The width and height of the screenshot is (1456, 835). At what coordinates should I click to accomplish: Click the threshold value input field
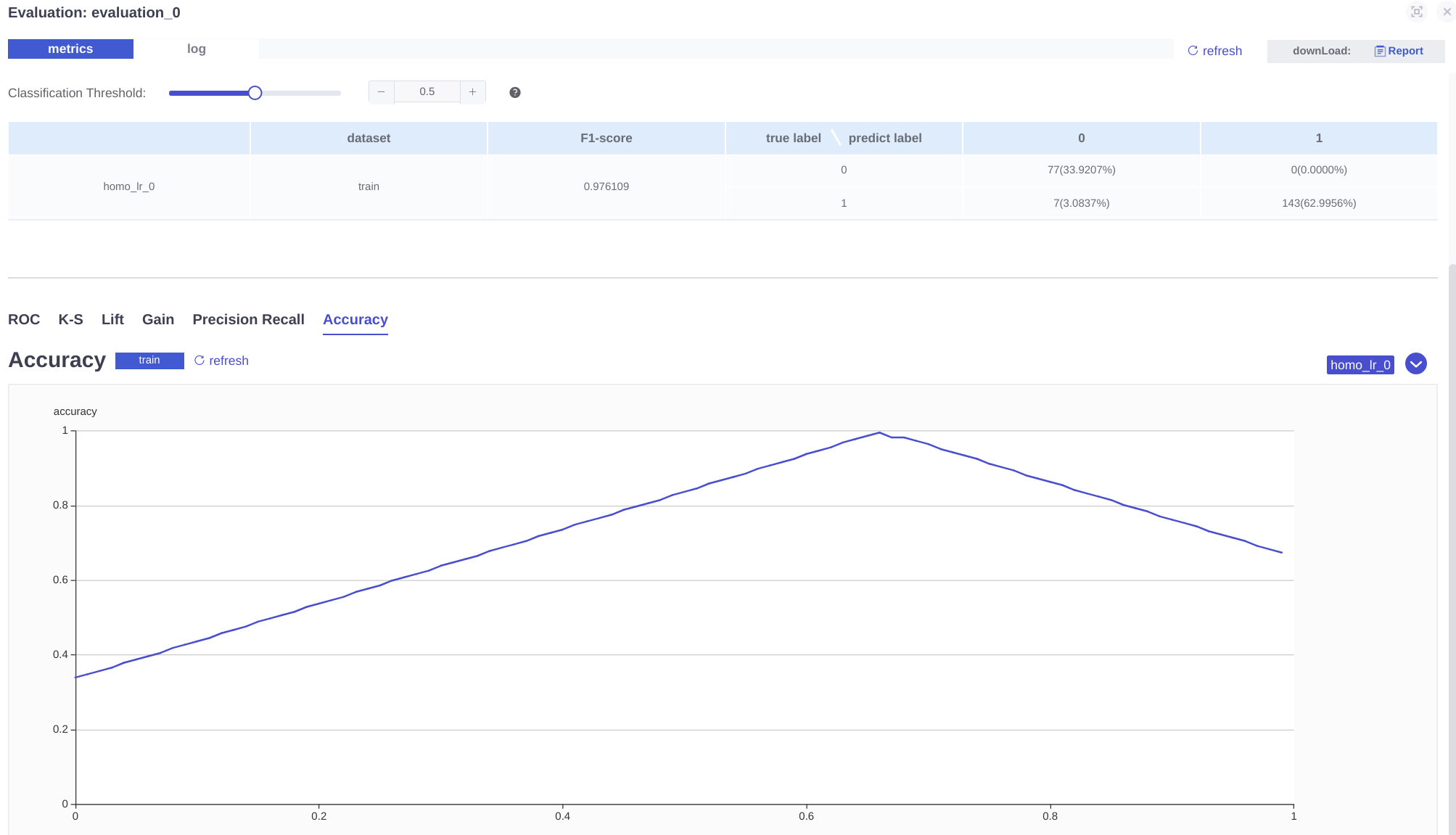[x=427, y=92]
